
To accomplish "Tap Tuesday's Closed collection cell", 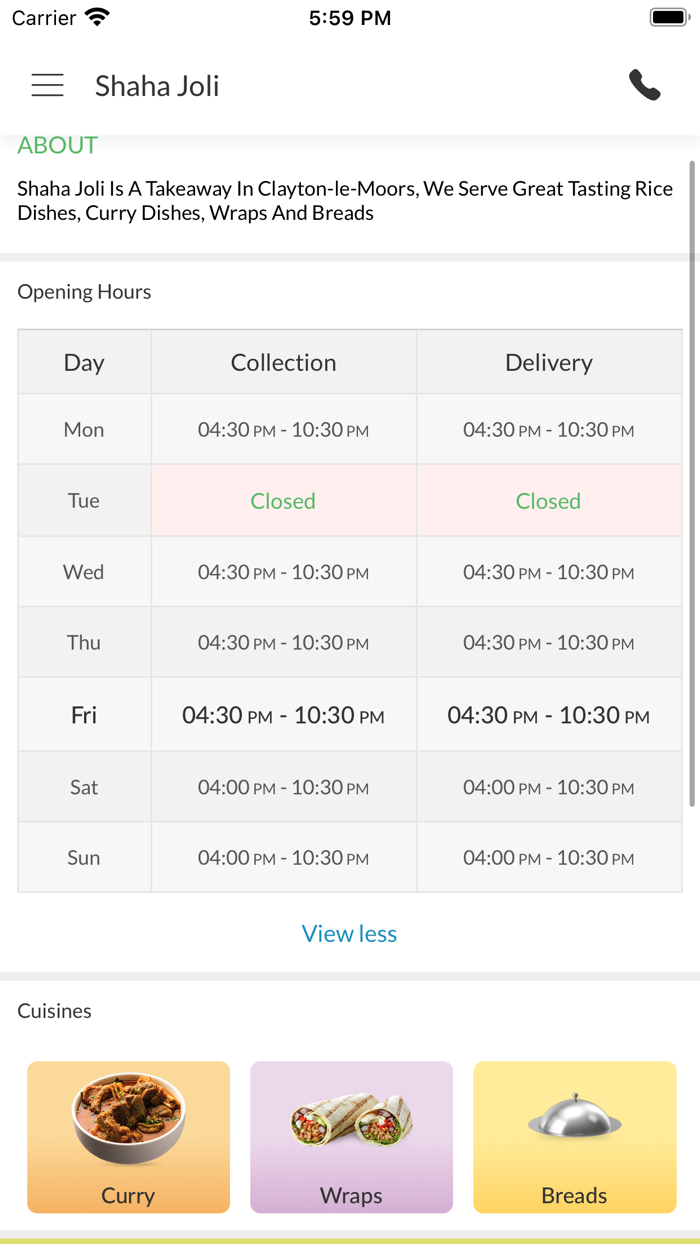I will tap(283, 501).
